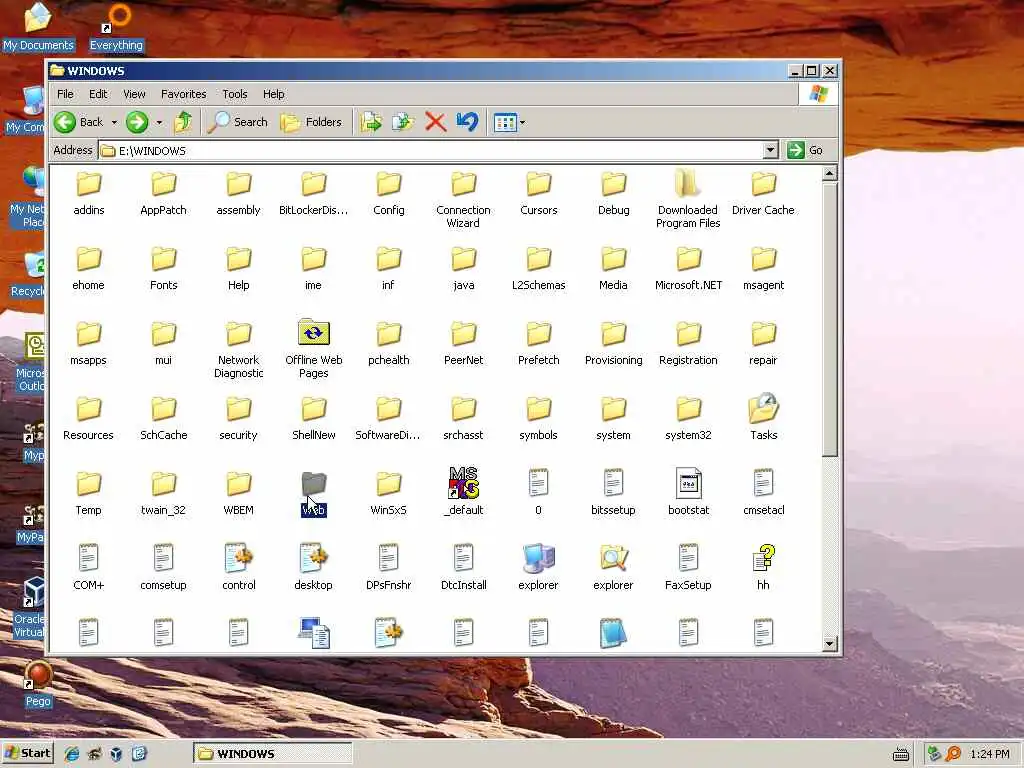Click the on-screen keyboard tray icon
Viewport: 1024px width, 768px height.
pos(901,754)
